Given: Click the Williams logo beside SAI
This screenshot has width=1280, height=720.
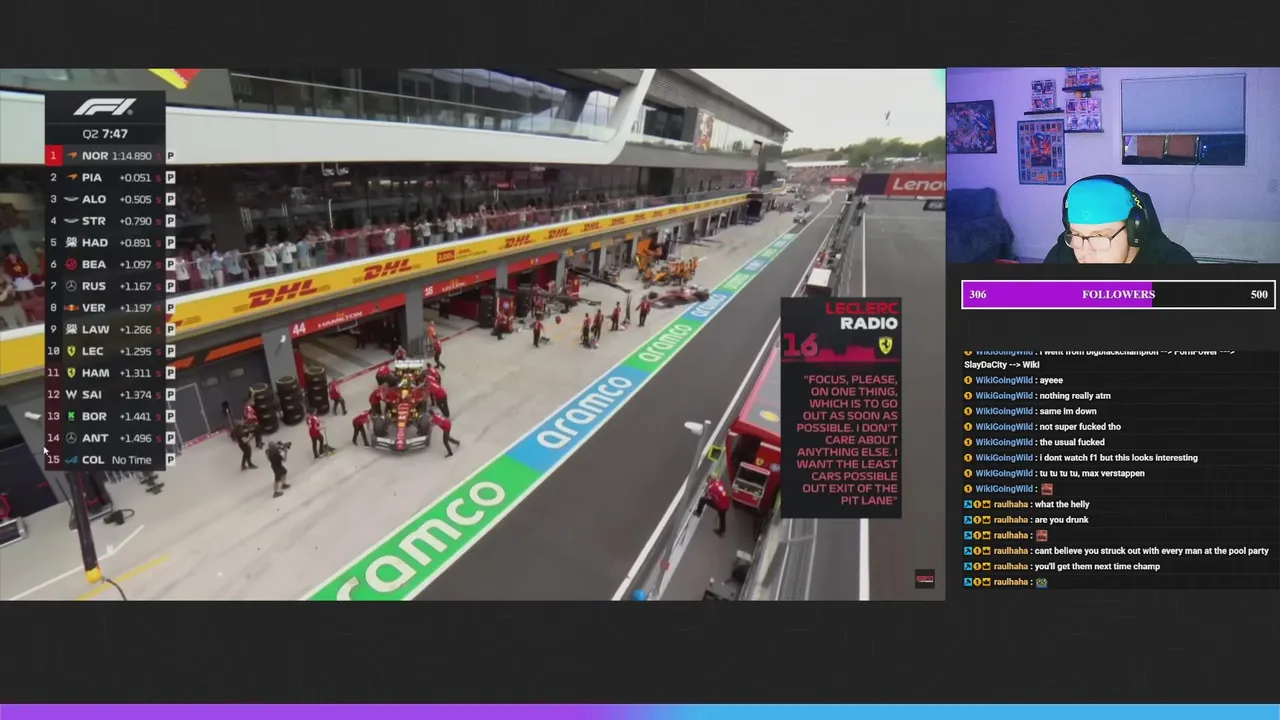Looking at the screenshot, I should [x=71, y=395].
